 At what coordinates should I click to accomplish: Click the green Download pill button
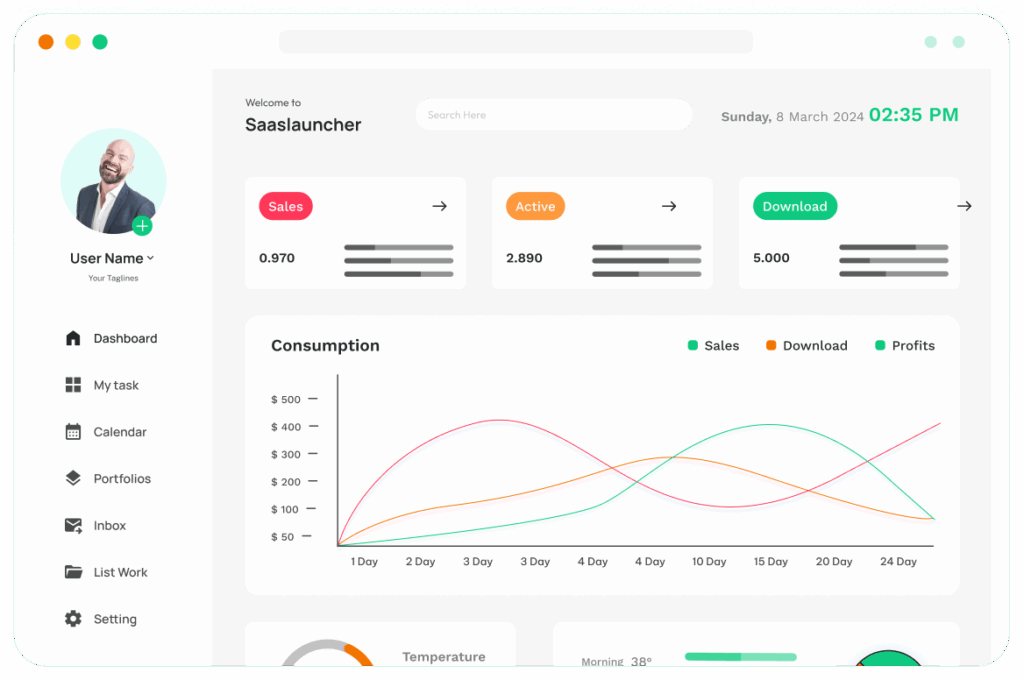coord(795,206)
